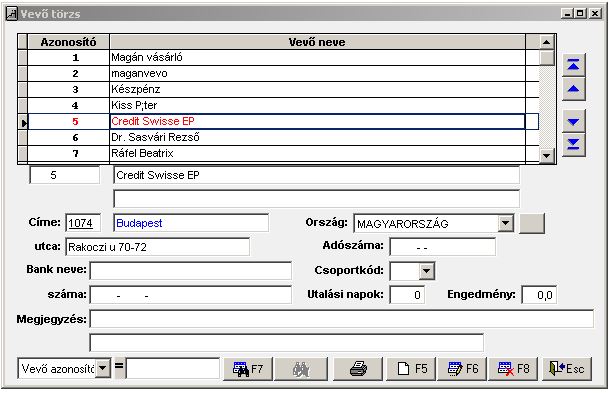Click the search value field after equals sign
610x393 pixels.
173,368
